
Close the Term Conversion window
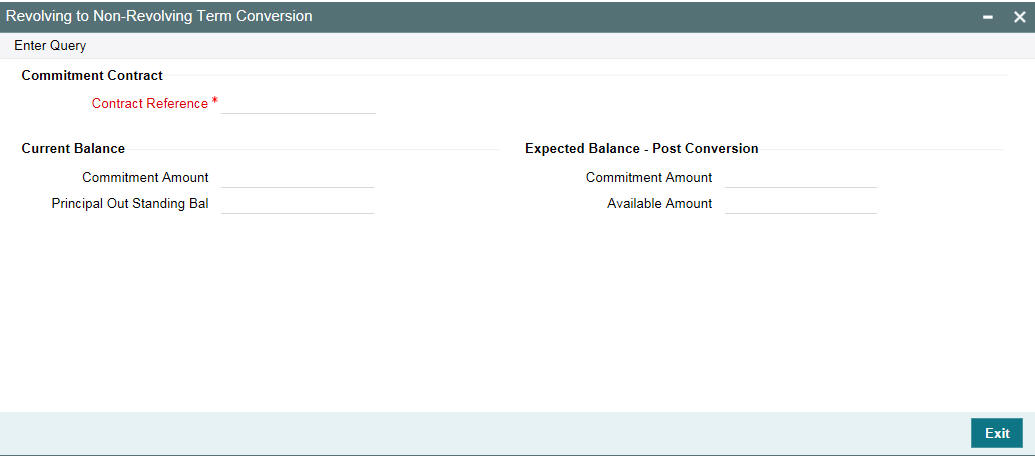coord(1020,17)
